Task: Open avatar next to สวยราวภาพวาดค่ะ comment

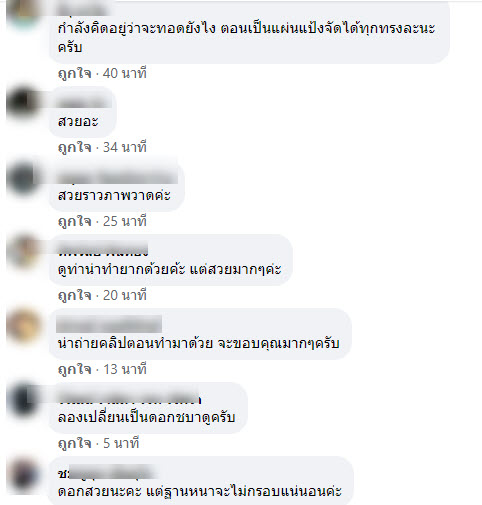Action: [23, 177]
